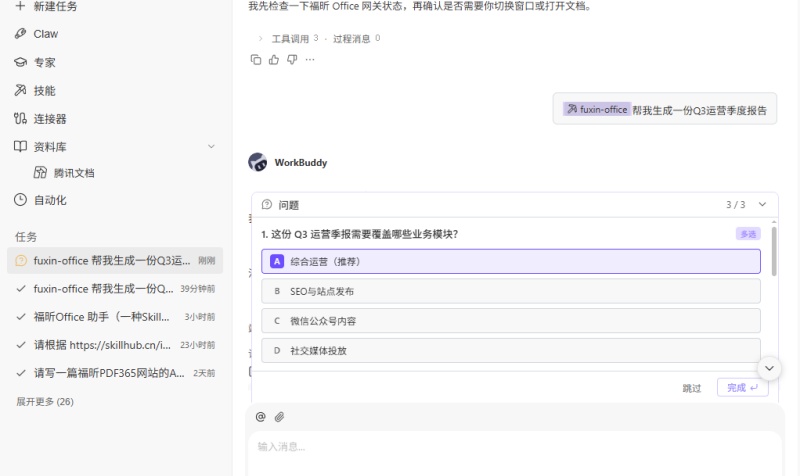The height and width of the screenshot is (476, 800).
Task: Open the 自动化 page
Action: [50, 200]
